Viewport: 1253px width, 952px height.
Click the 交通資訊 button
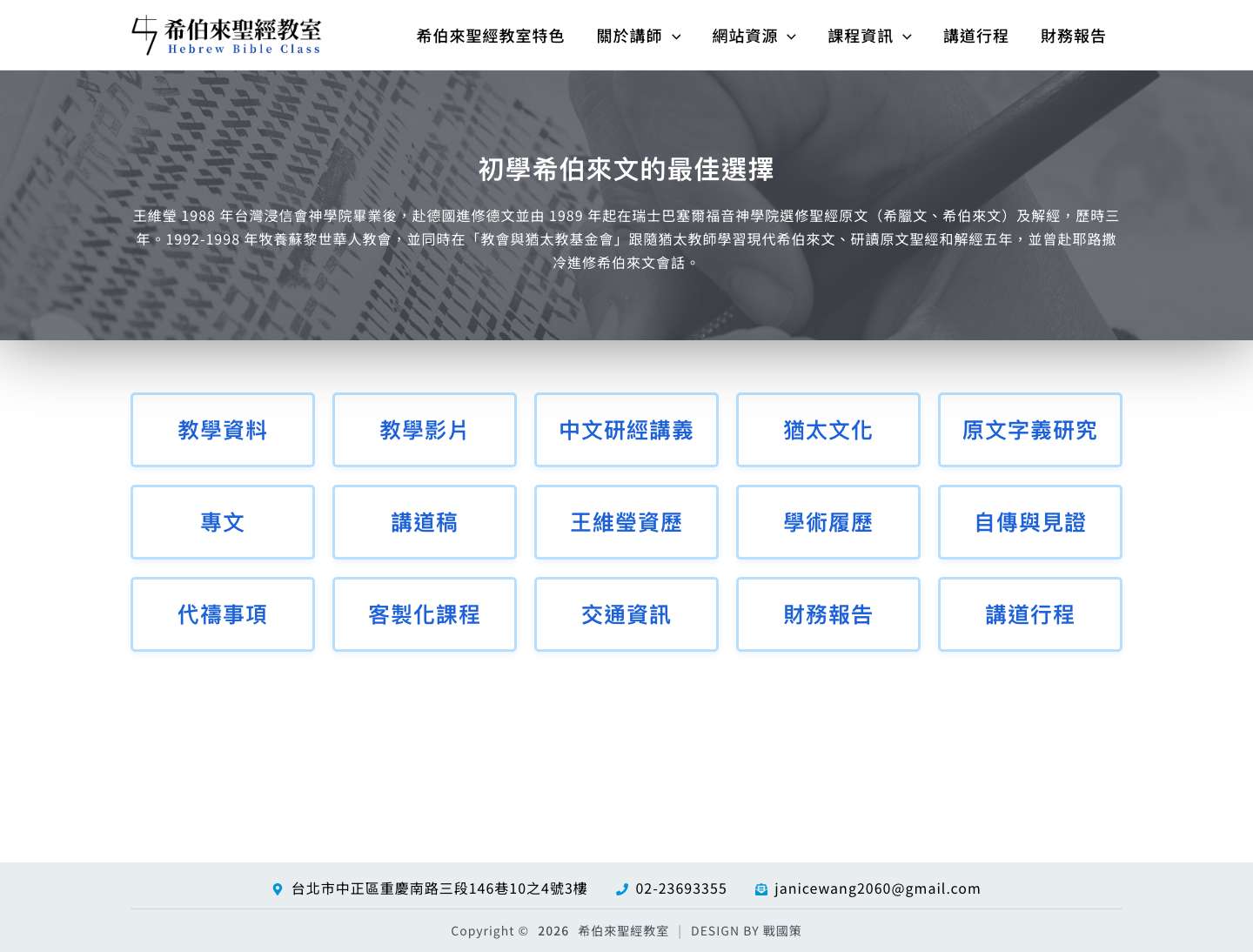(x=626, y=614)
